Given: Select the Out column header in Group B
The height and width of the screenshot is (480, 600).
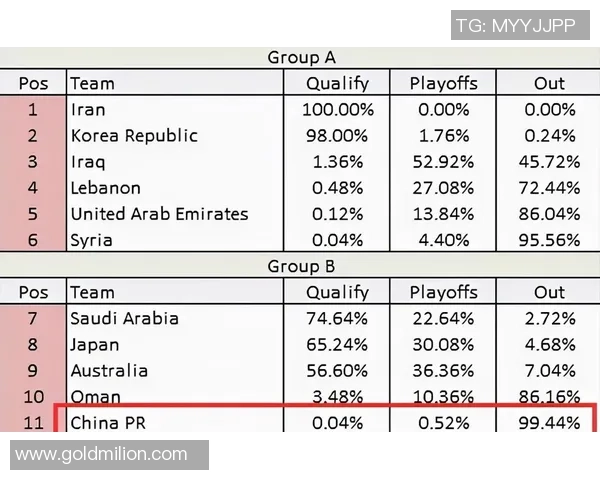Looking at the screenshot, I should 549,293.
